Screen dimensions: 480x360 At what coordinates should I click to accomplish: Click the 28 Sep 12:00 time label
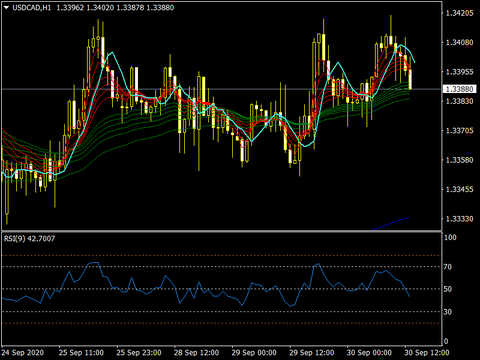pos(197,352)
